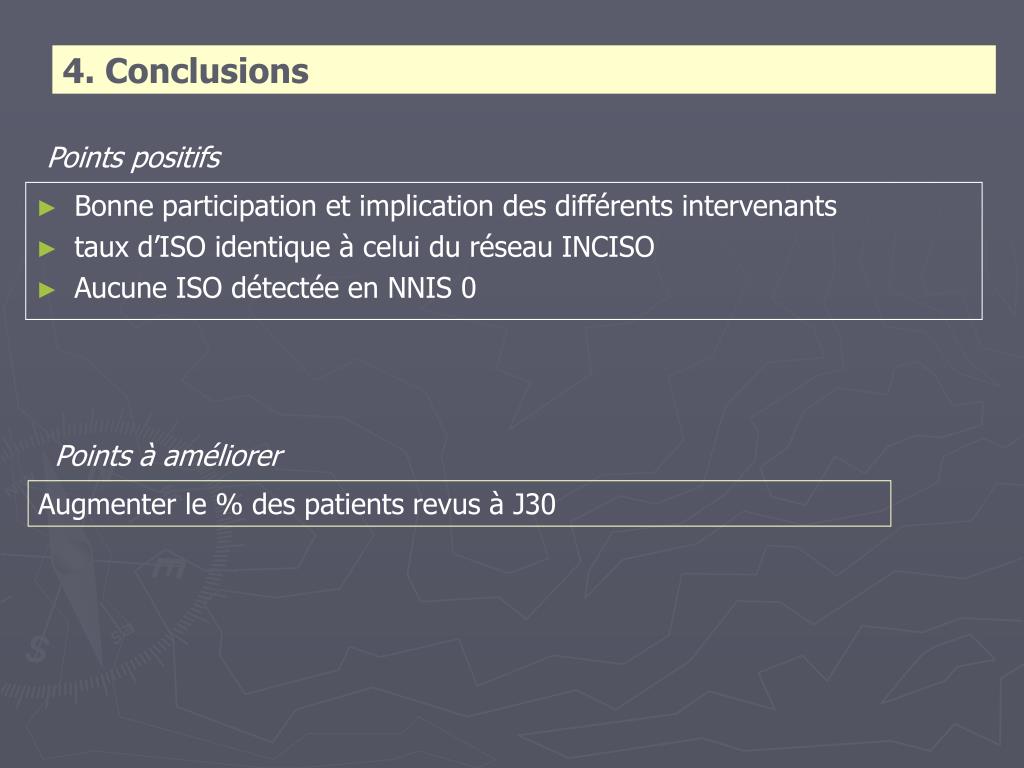Click the 'Points à améliorer' heading
The image size is (1024, 768).
point(168,456)
